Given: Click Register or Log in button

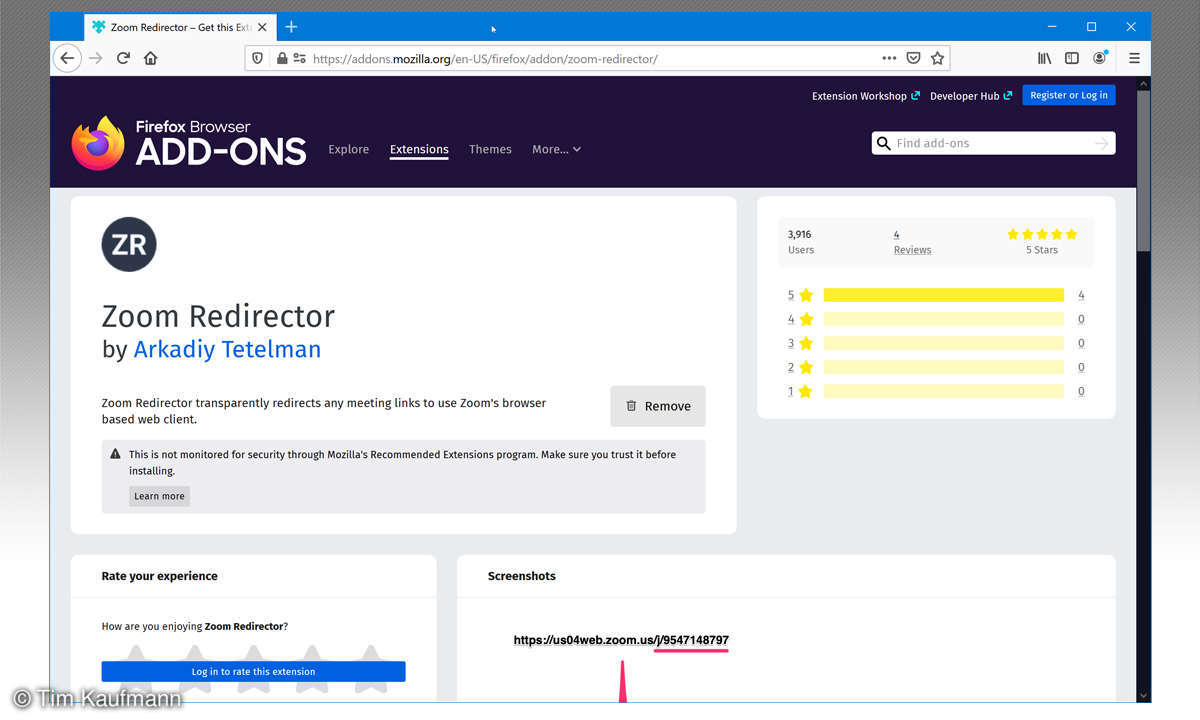Looking at the screenshot, I should (x=1068, y=95).
